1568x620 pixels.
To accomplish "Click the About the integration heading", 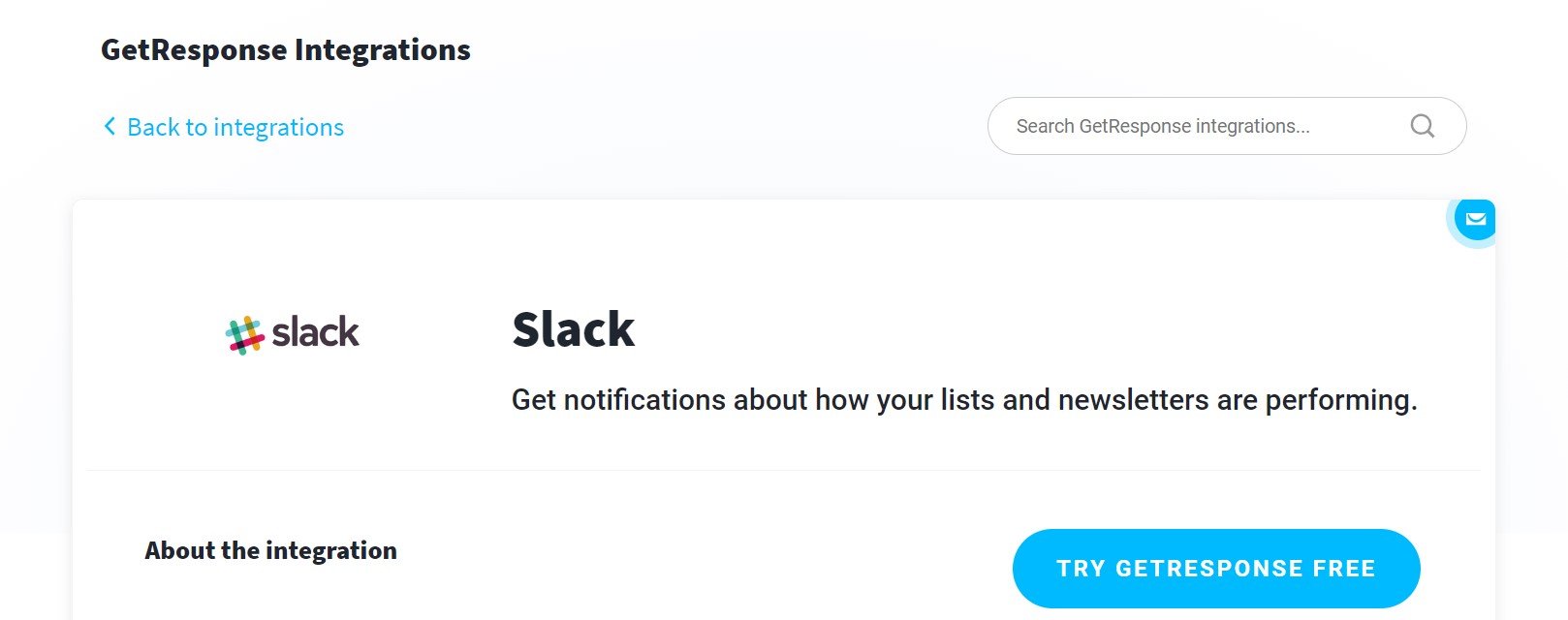I will coord(271,550).
